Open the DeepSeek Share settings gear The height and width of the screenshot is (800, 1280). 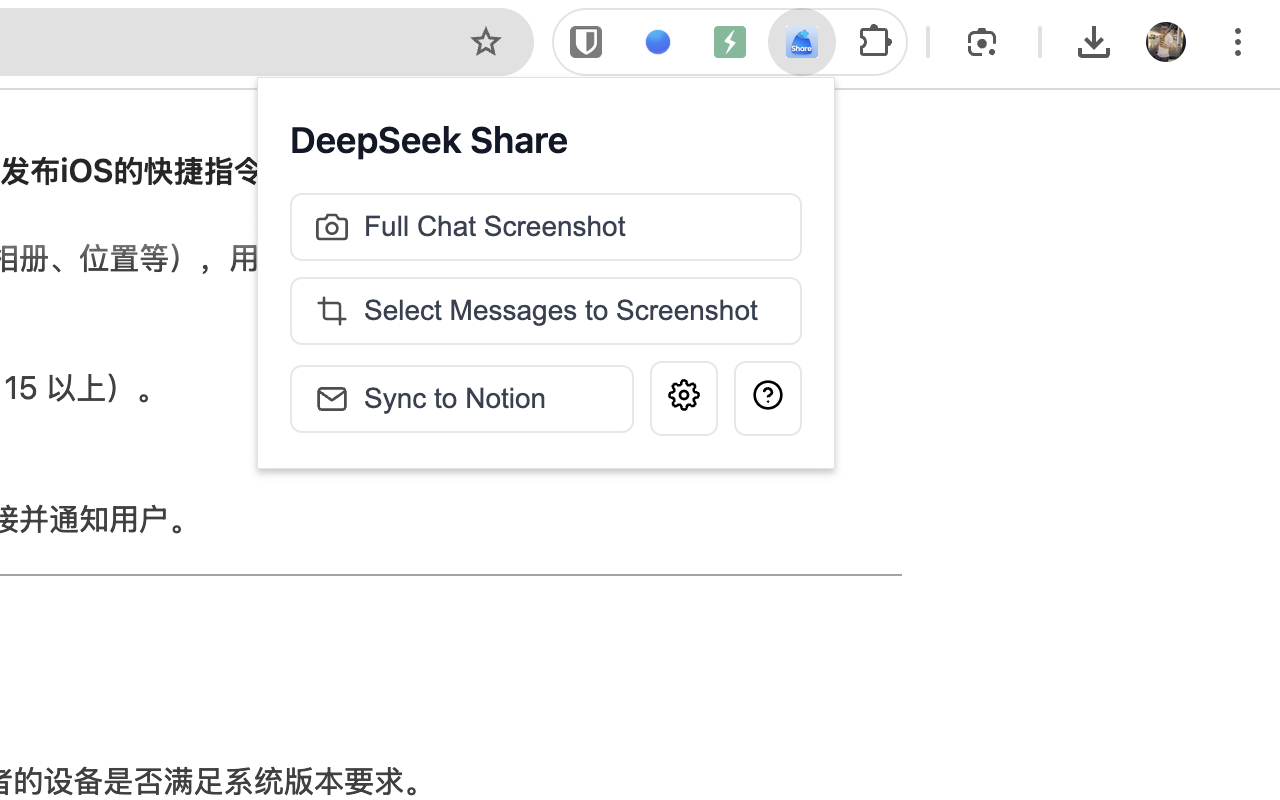683,398
